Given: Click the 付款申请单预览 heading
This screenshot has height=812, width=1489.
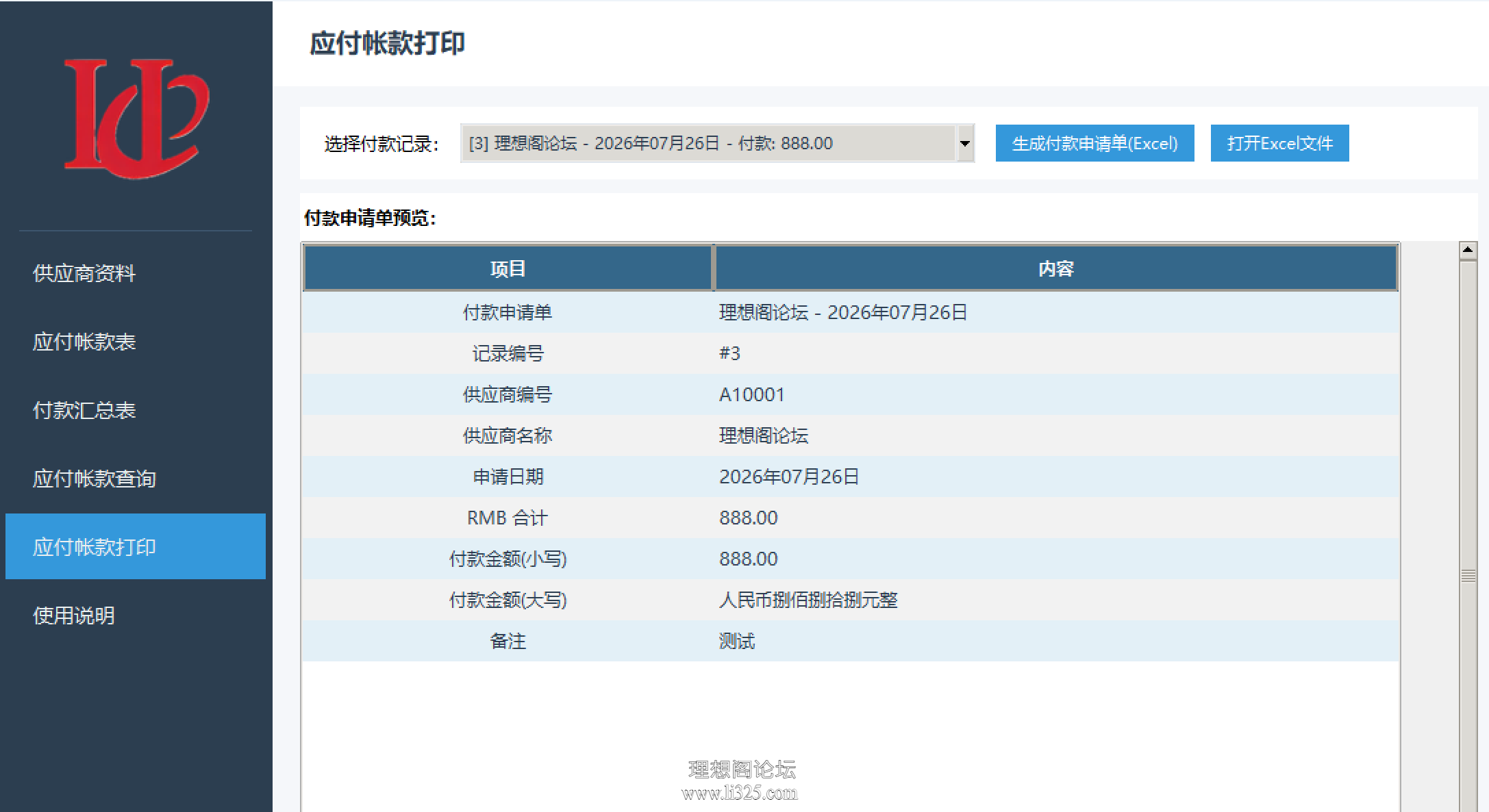Looking at the screenshot, I should [x=370, y=218].
